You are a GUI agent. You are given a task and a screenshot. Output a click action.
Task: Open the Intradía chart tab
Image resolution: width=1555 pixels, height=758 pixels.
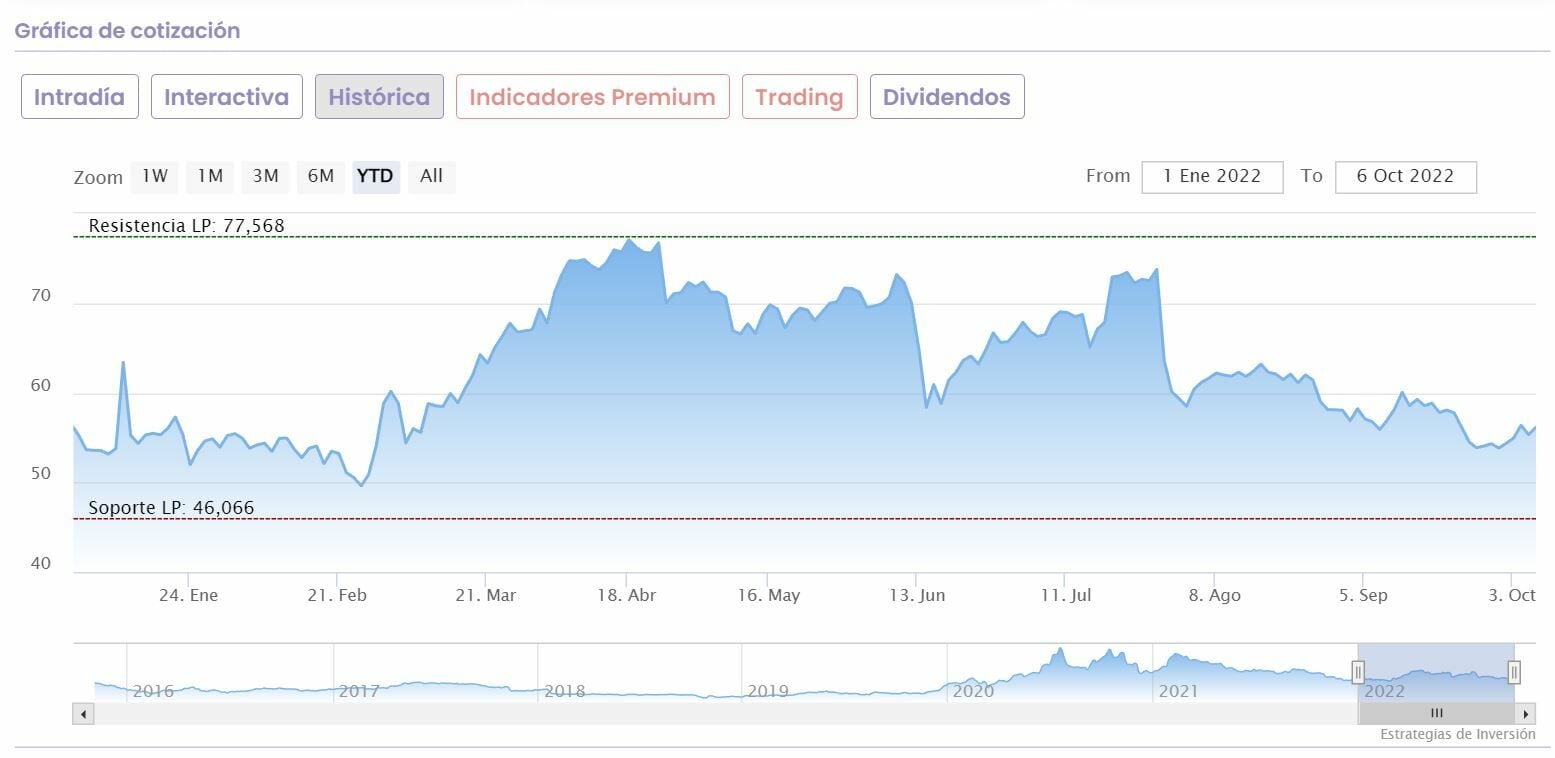tap(79, 97)
